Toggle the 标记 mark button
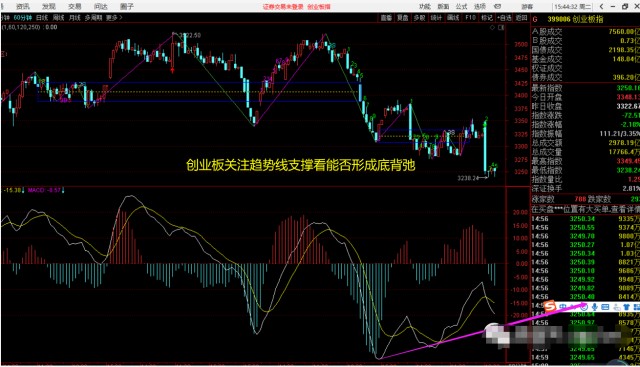Image resolution: width=640 pixels, height=367 pixels. pos(487,18)
